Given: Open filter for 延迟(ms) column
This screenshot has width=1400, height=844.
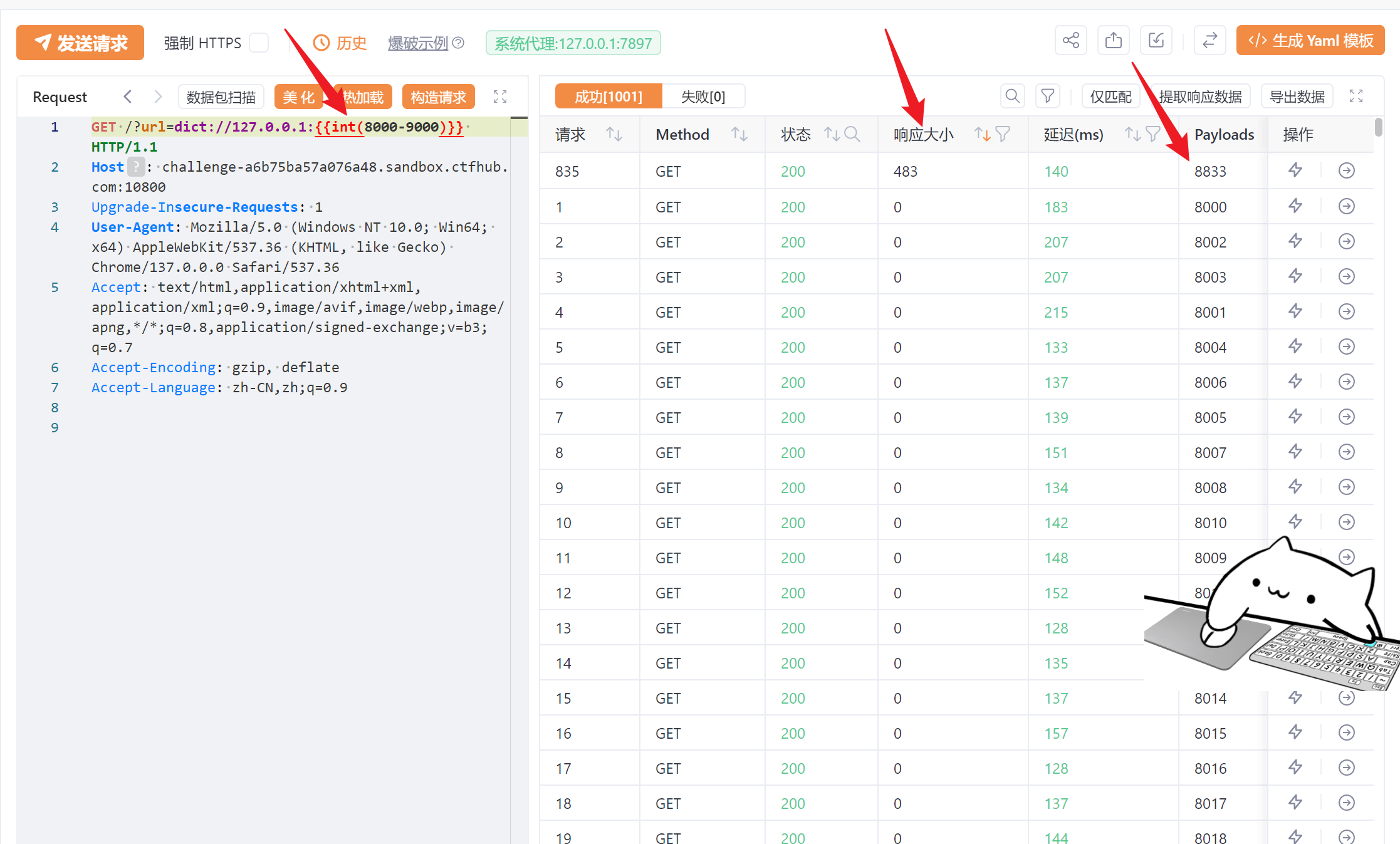Looking at the screenshot, I should [1152, 134].
